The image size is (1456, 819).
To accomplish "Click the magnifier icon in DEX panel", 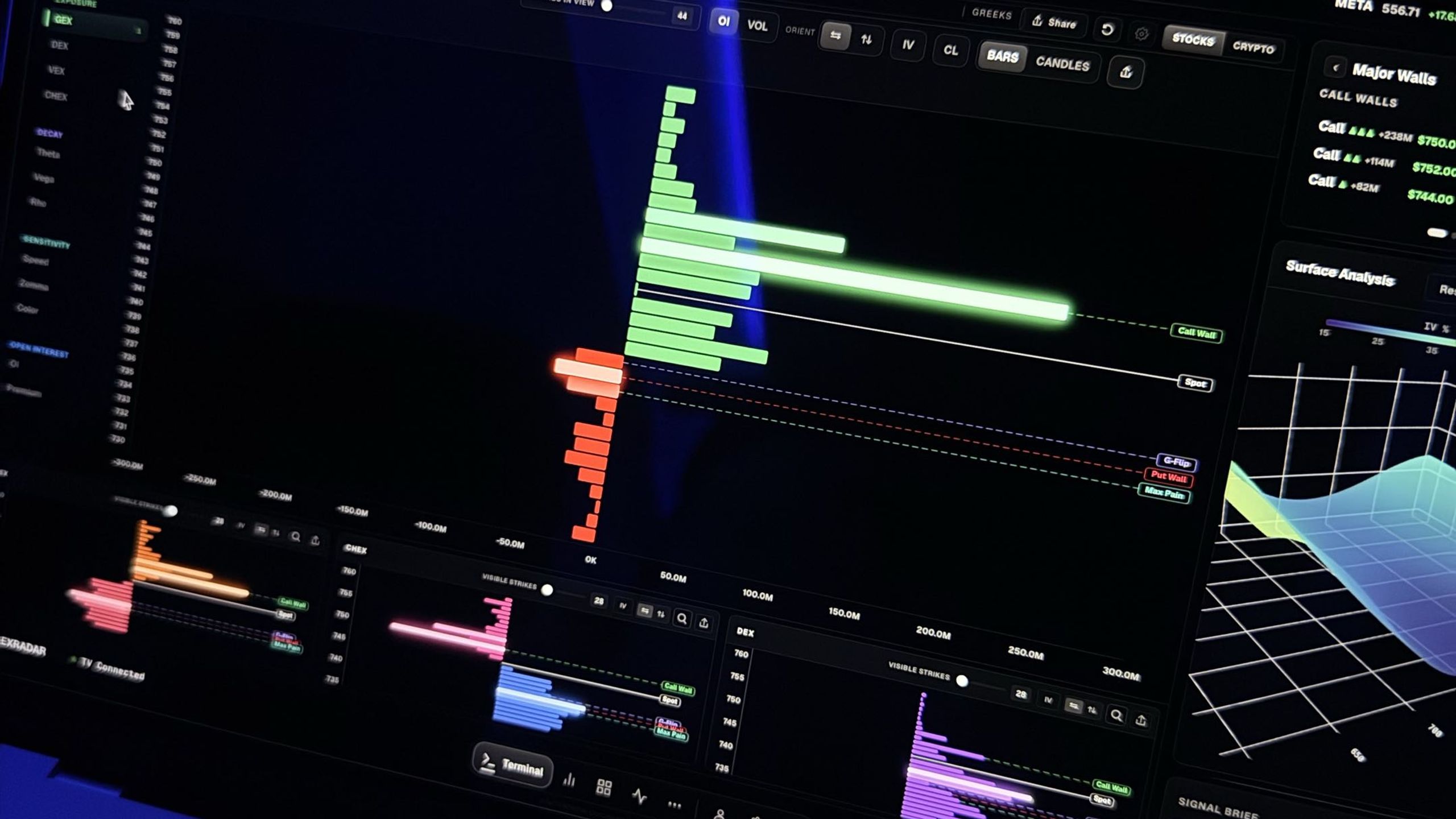I will click(x=1116, y=715).
